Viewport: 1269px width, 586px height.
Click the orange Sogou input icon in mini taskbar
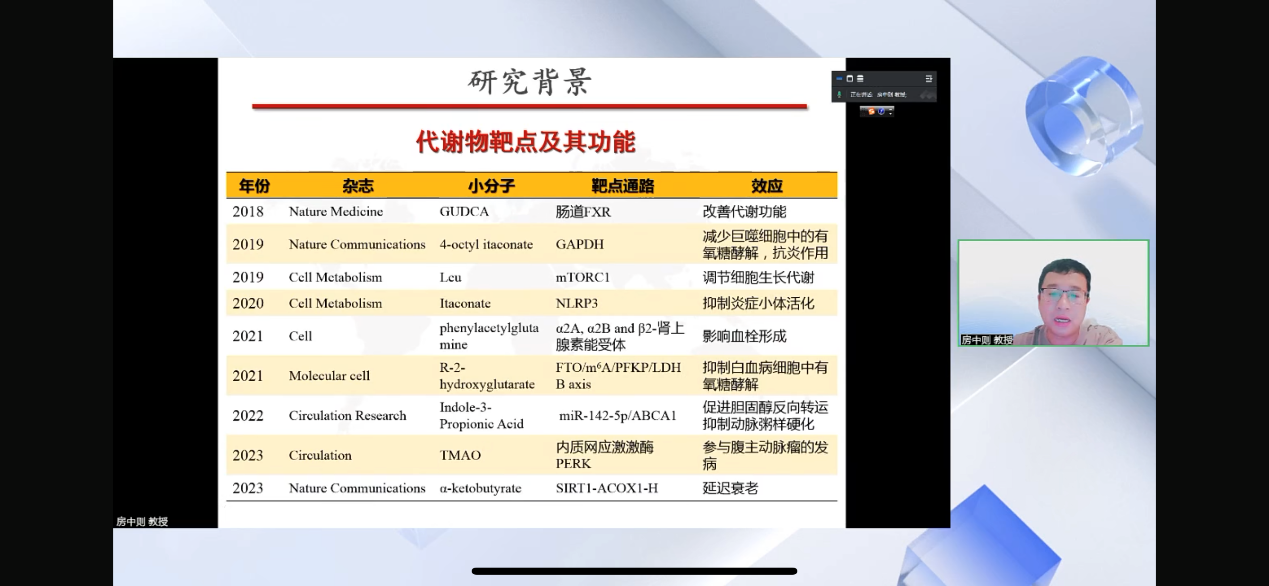pos(871,111)
